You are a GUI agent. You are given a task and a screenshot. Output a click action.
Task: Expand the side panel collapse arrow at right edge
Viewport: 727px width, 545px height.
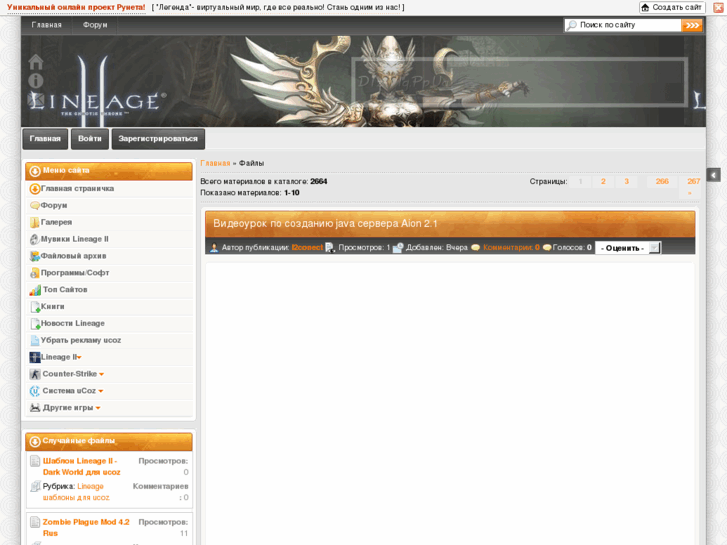tap(714, 175)
